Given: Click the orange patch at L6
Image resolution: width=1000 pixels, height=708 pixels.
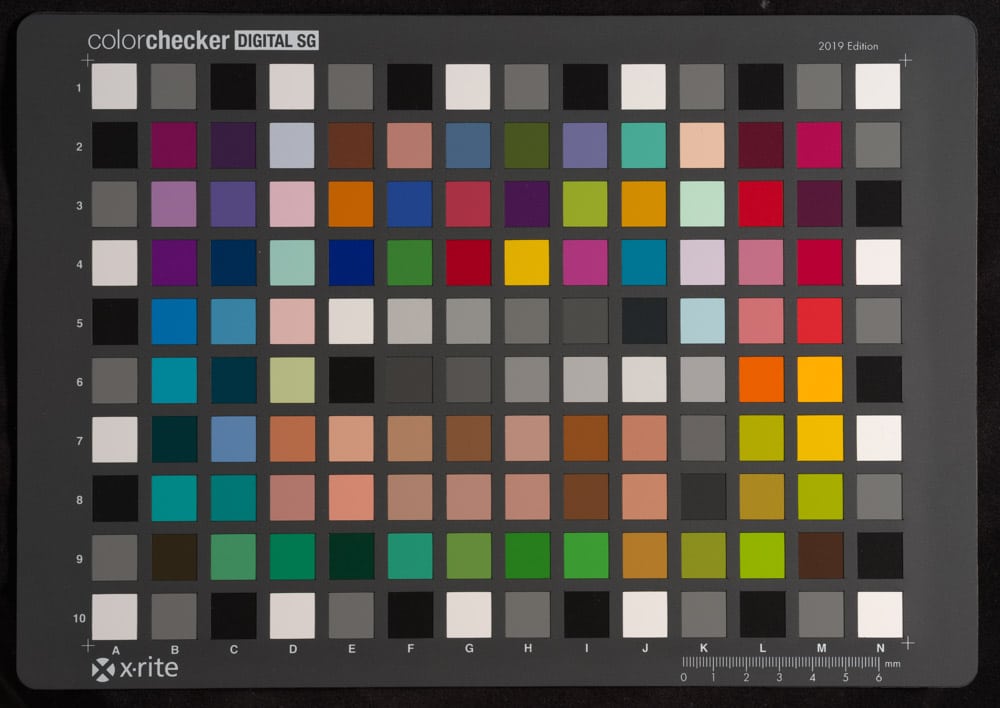Looking at the screenshot, I should pyautogui.click(x=761, y=380).
